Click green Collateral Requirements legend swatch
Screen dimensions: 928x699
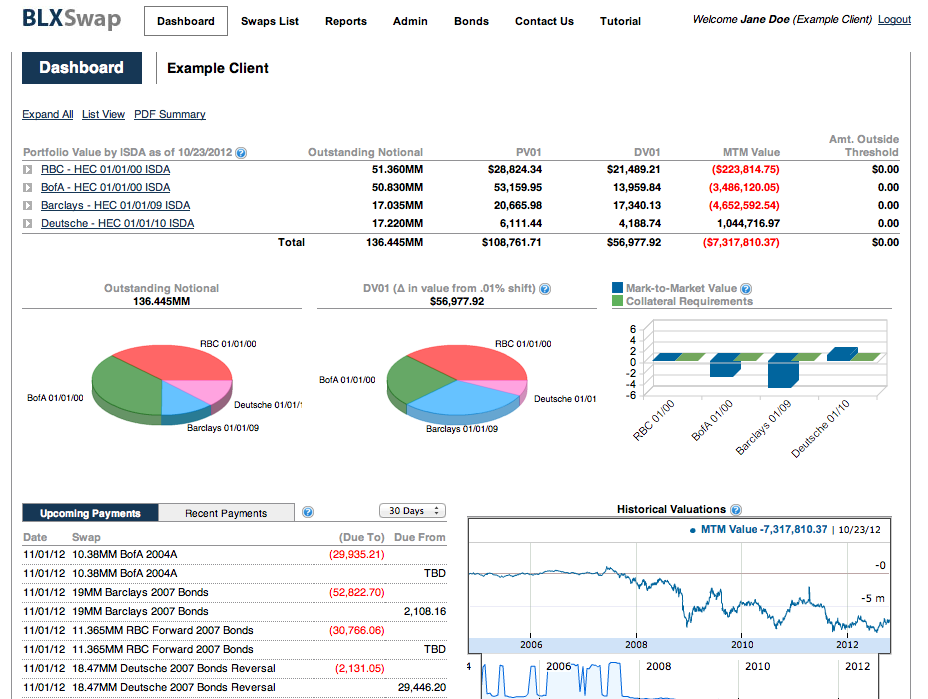coord(618,301)
